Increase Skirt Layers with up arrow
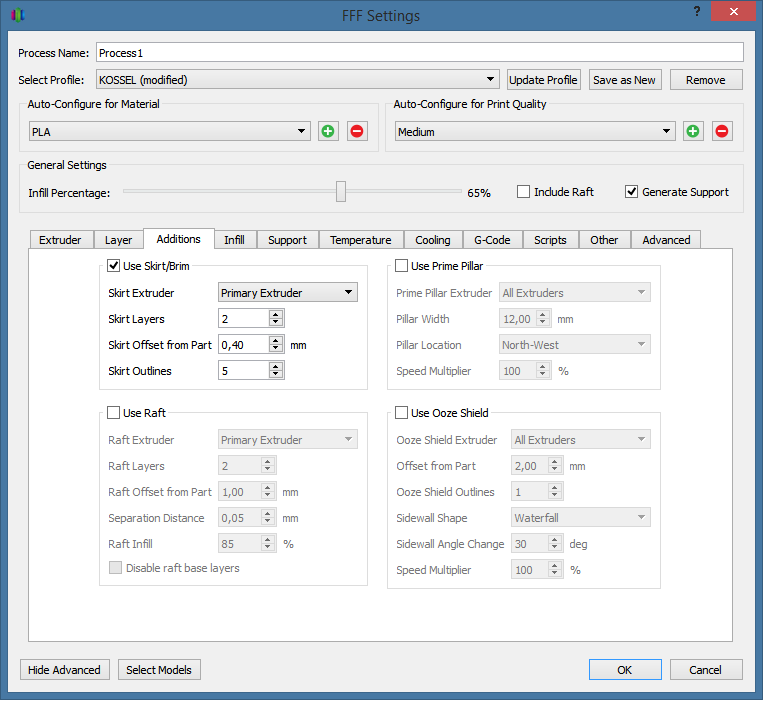This screenshot has height=706, width=768. pos(276,314)
